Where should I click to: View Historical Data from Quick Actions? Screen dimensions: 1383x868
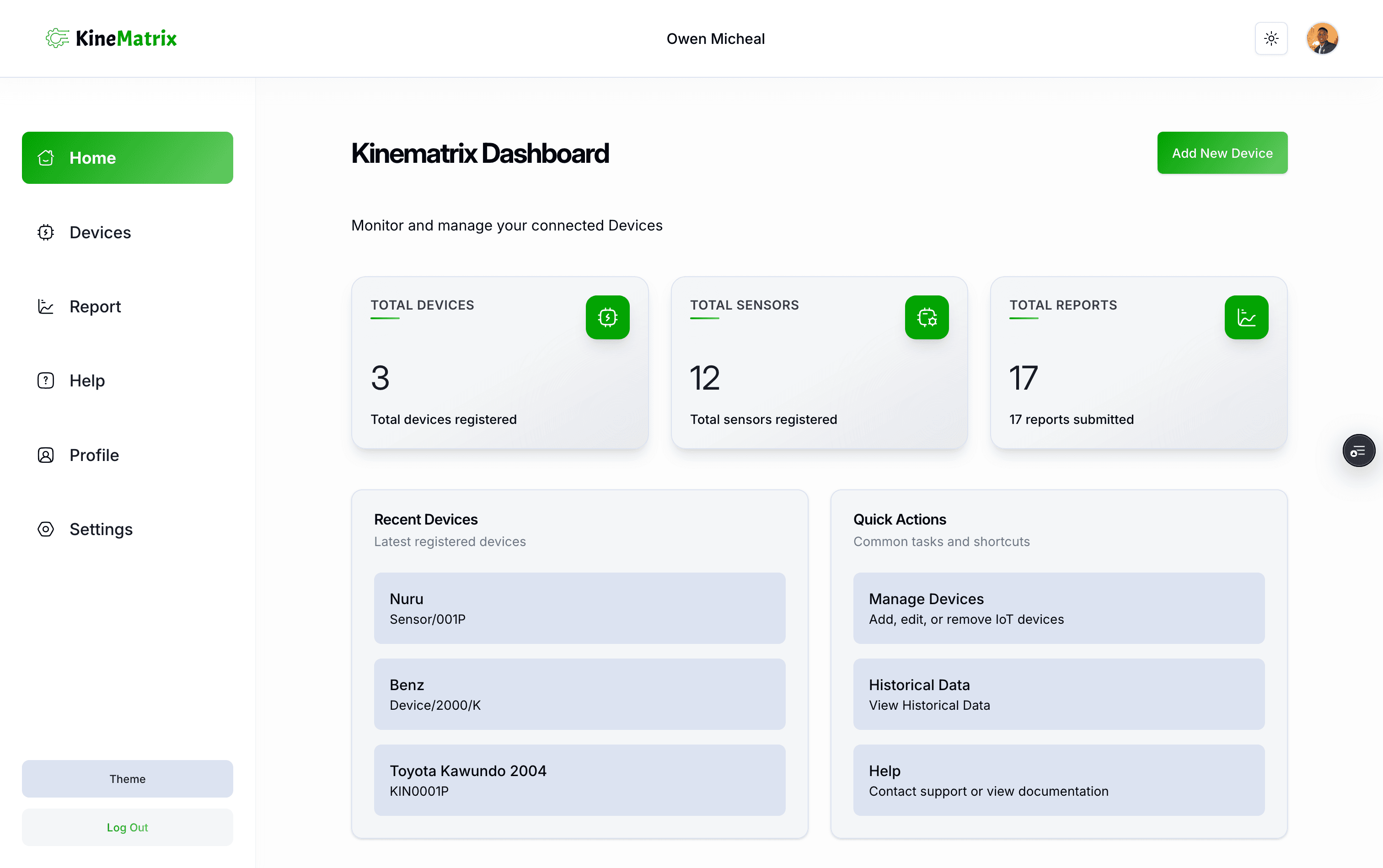click(1058, 694)
